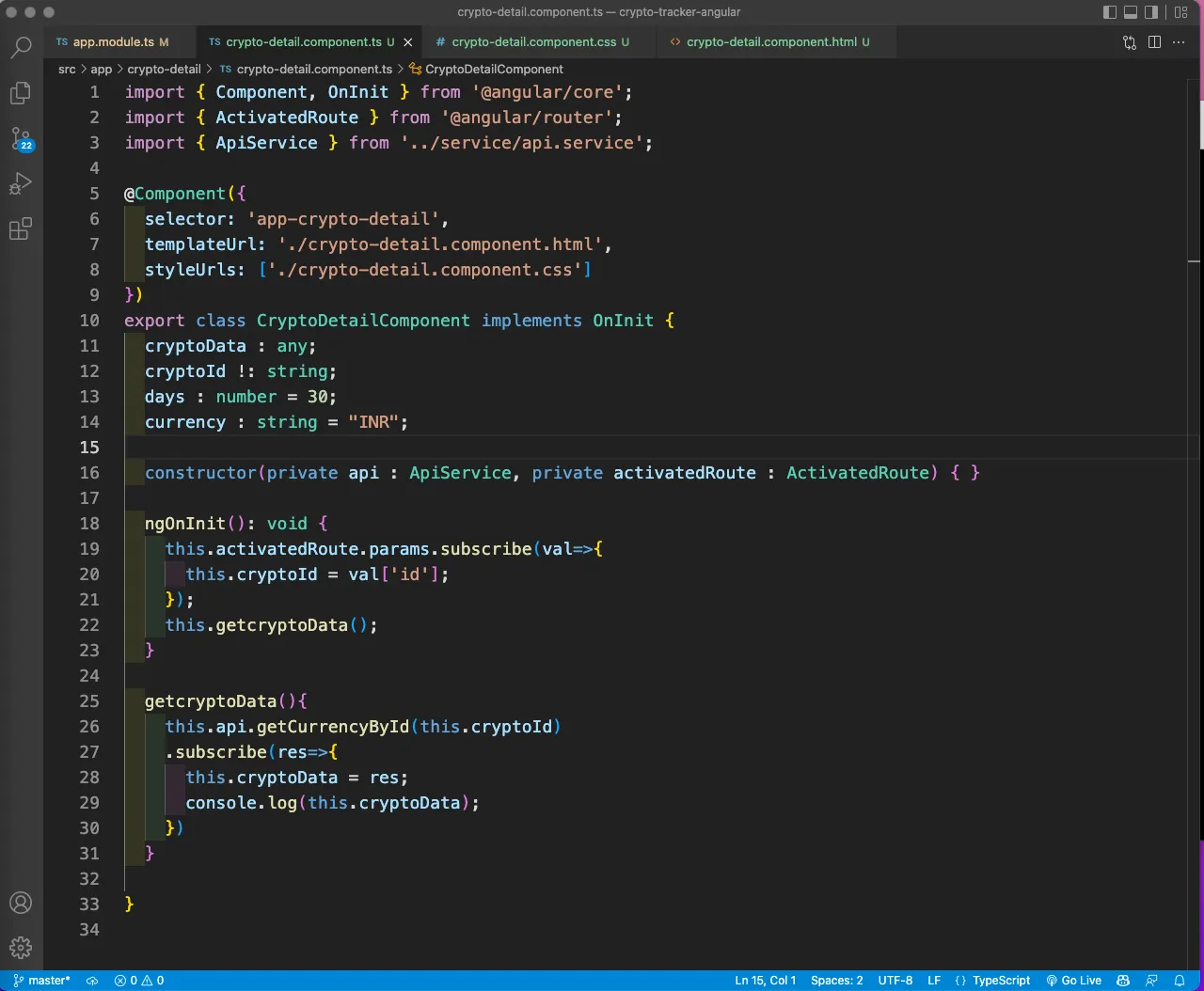This screenshot has height=991, width=1204.
Task: Close the crypto-detail.component.ts tab
Action: pos(408,42)
